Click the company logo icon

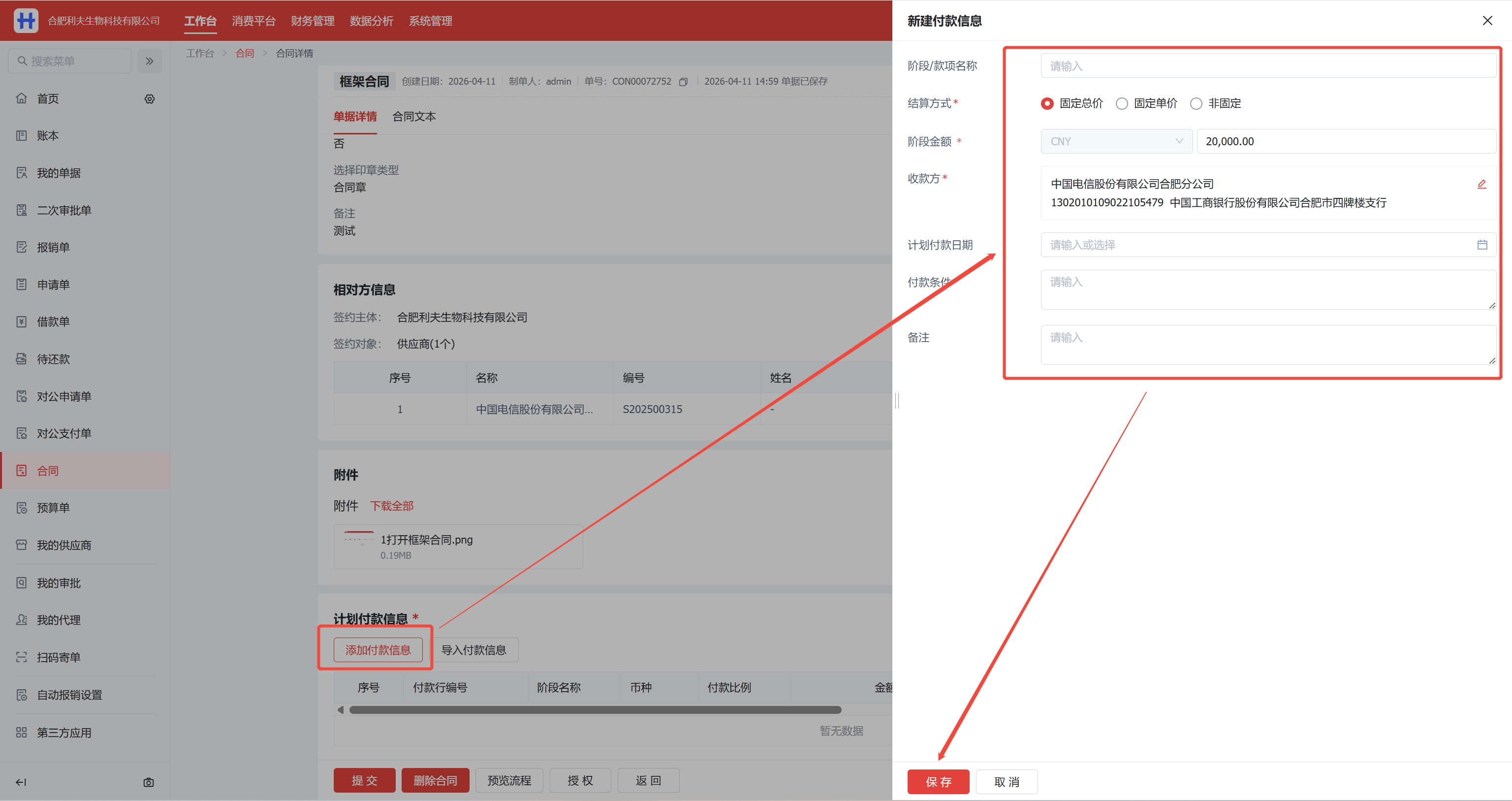26,21
